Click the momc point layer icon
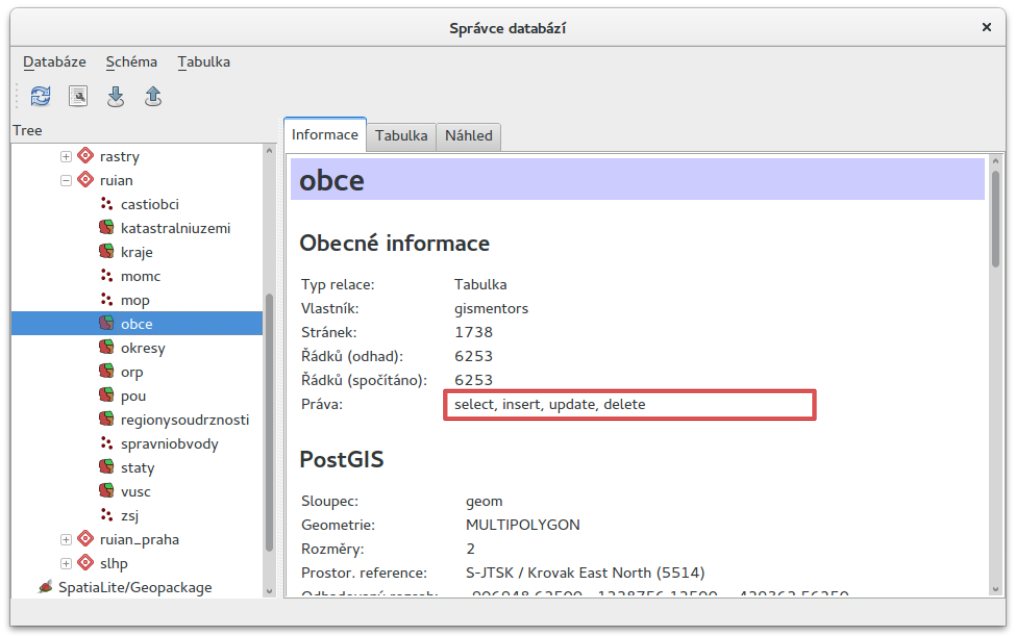Screen dimensions: 1016x636 tap(106, 275)
